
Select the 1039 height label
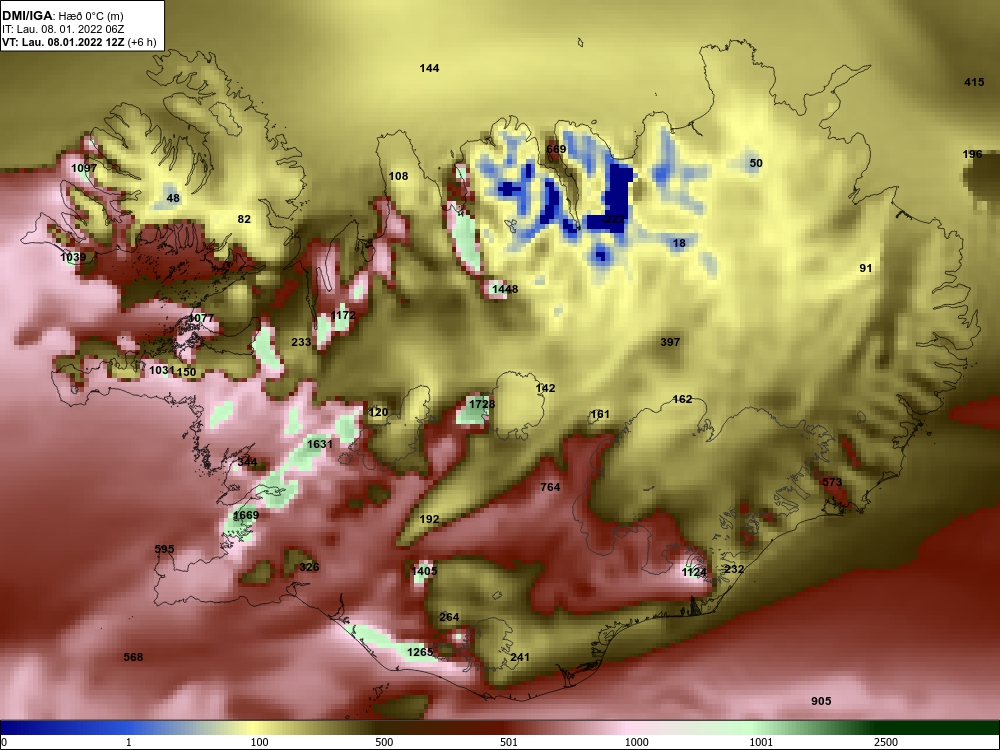click(x=73, y=258)
